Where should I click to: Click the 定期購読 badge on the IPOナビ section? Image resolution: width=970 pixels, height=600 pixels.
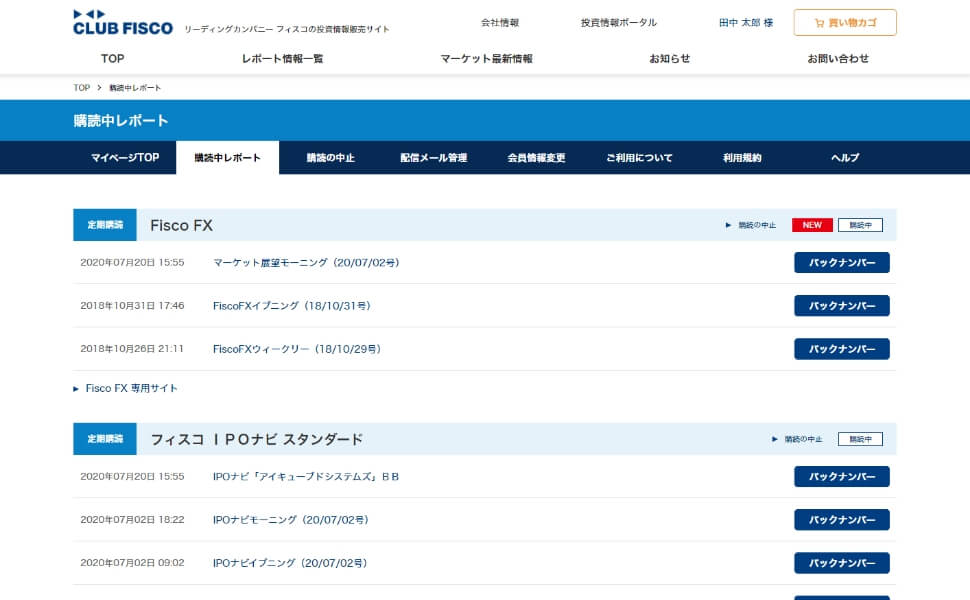tap(104, 438)
